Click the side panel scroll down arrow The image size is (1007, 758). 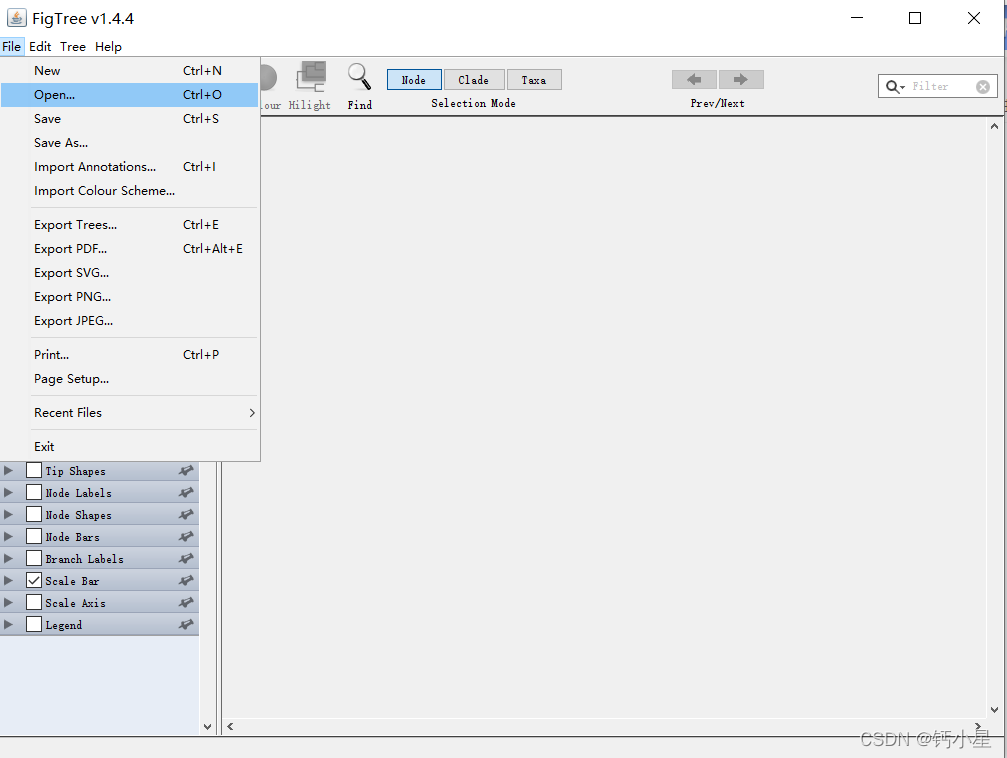tap(207, 727)
